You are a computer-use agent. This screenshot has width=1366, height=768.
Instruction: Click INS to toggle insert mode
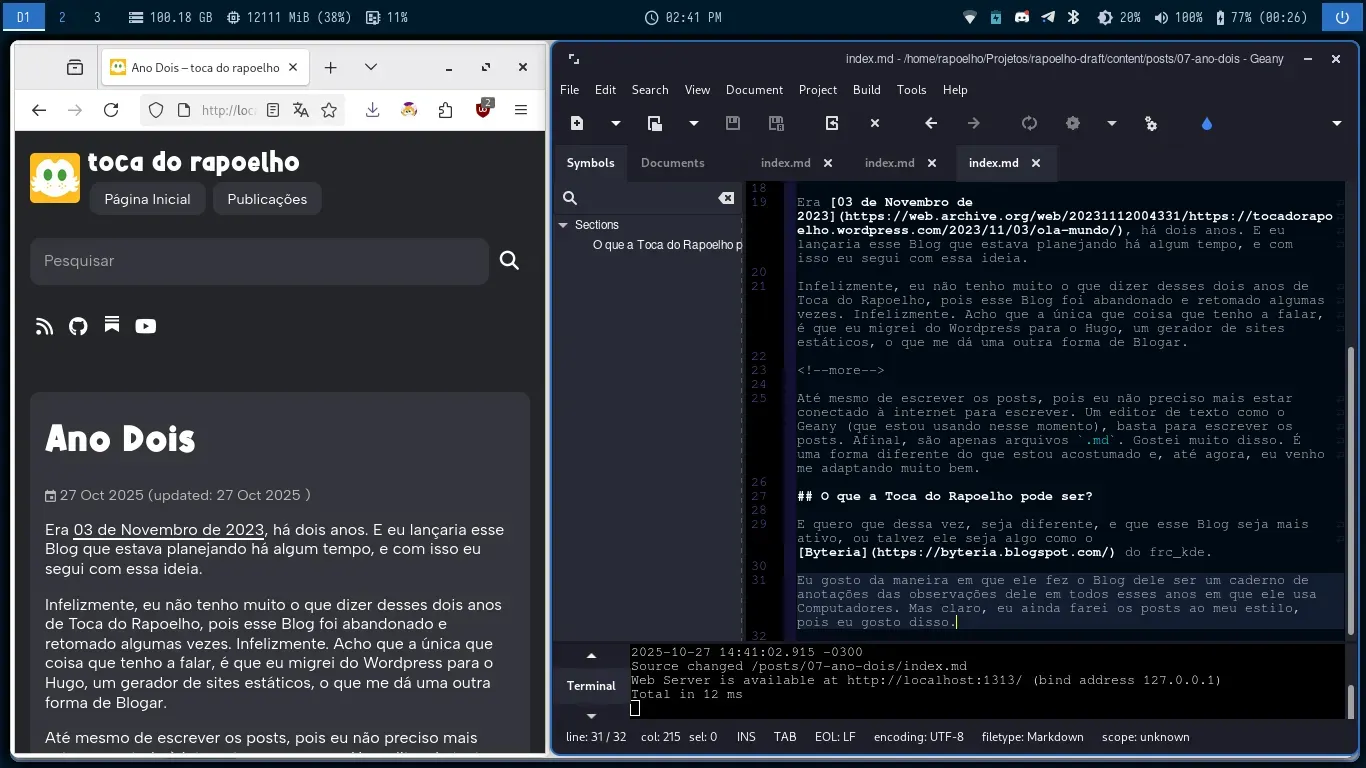click(x=745, y=737)
